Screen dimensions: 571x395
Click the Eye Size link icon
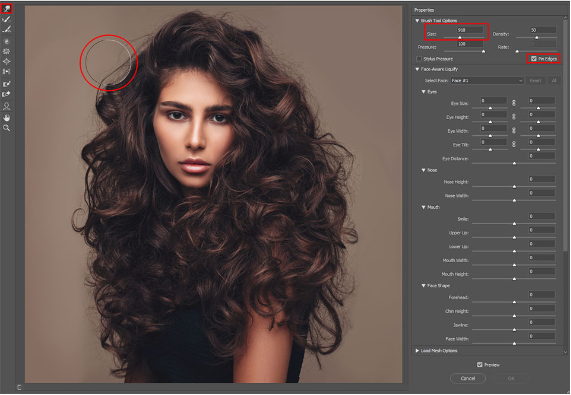[514, 103]
